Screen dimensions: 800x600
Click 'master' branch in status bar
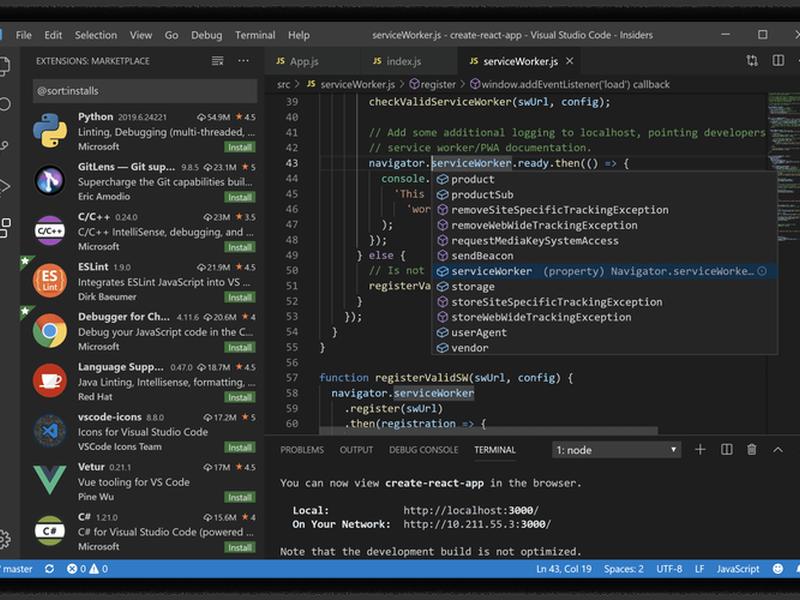pos(17,568)
